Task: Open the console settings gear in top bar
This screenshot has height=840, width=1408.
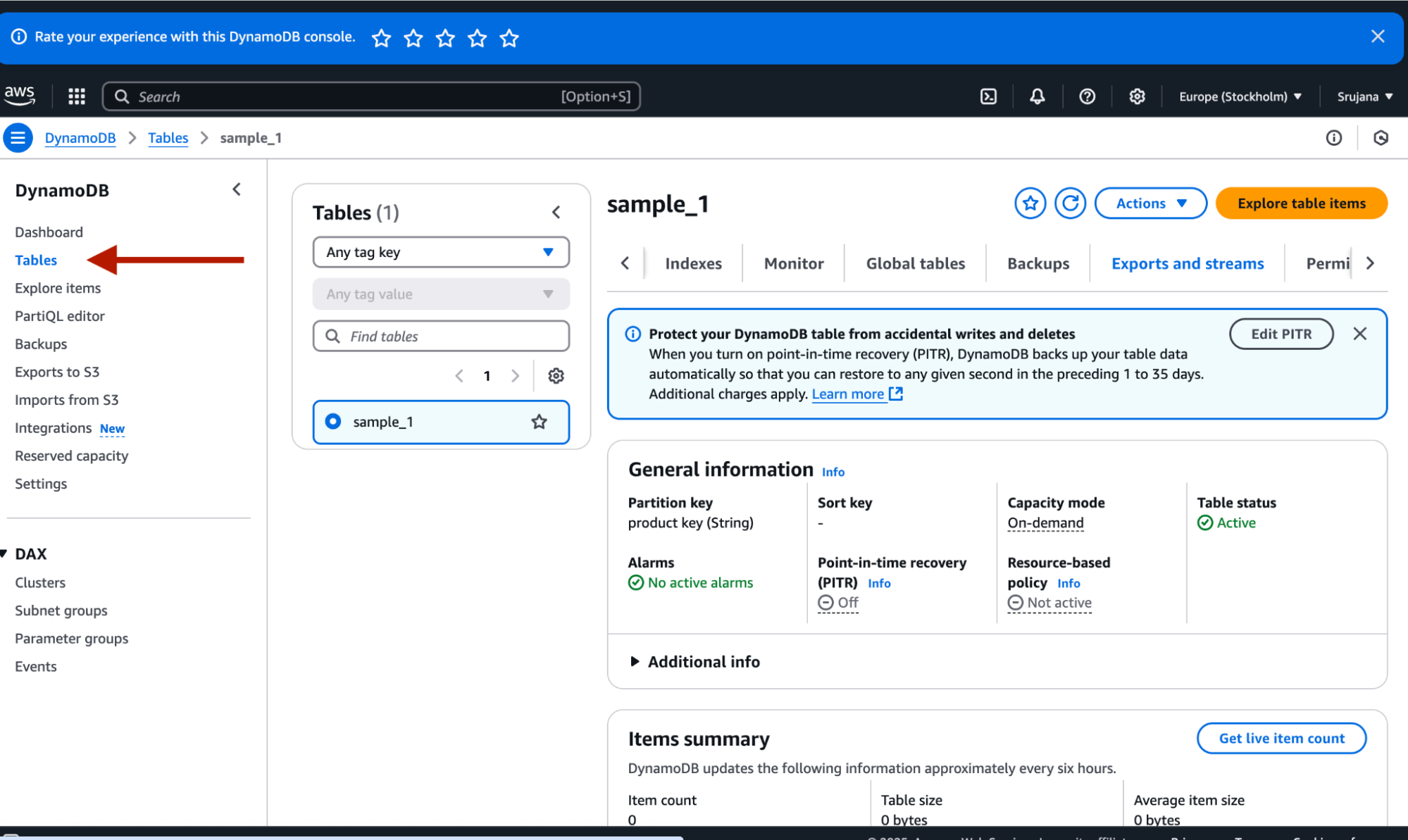Action: tap(1137, 96)
